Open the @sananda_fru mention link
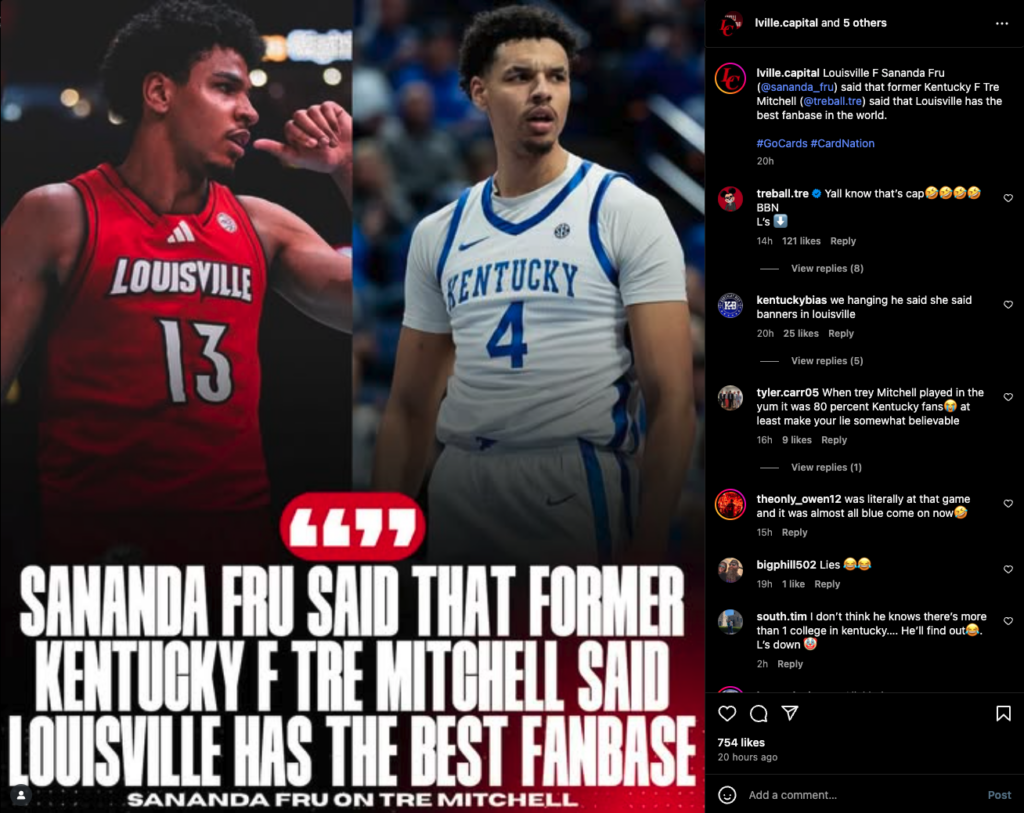This screenshot has width=1024, height=813. click(x=797, y=87)
